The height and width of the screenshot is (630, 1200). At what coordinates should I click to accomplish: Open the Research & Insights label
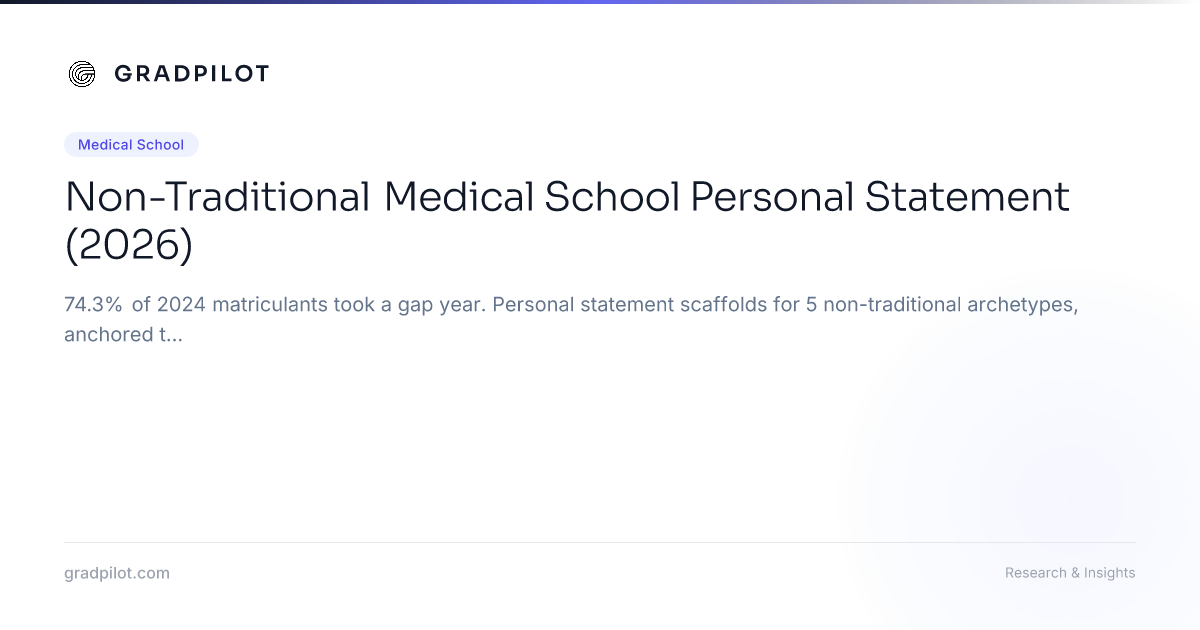click(x=1070, y=573)
